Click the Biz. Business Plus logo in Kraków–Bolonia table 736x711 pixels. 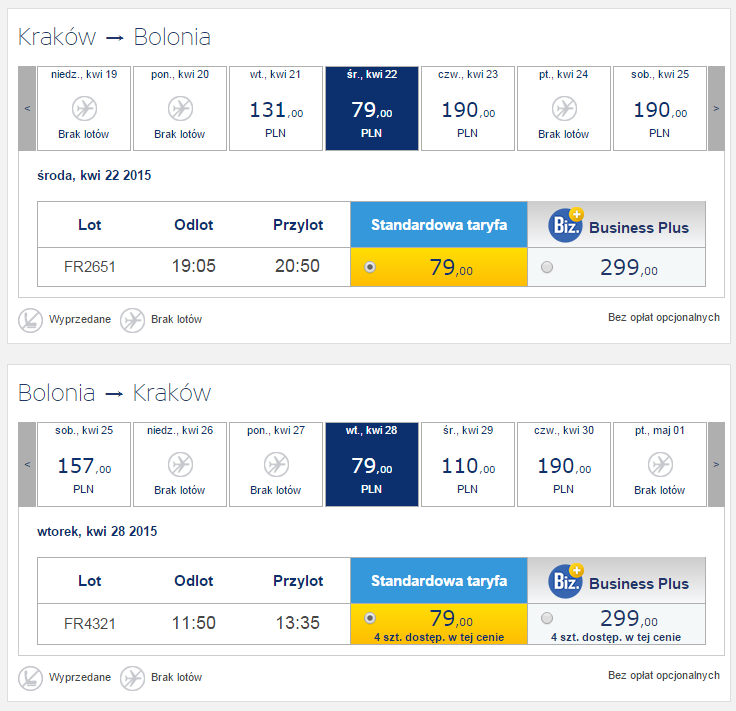pos(566,225)
